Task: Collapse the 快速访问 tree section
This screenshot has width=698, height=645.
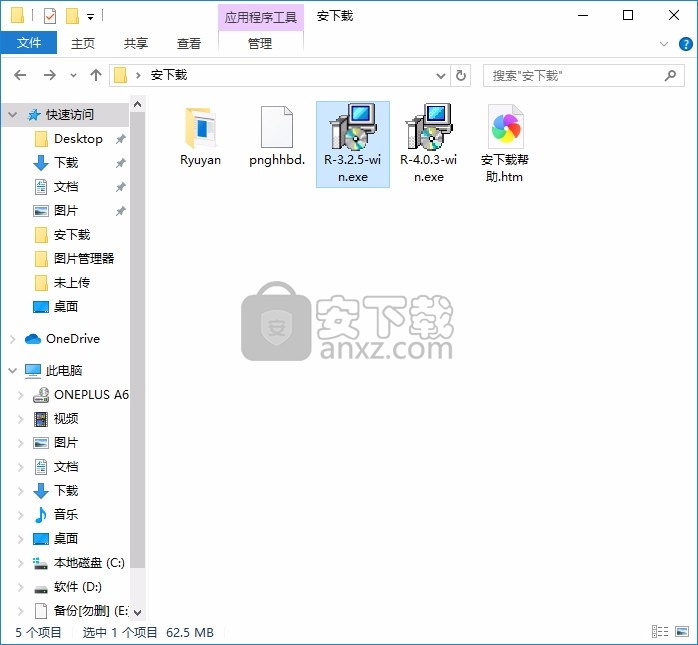Action: pyautogui.click(x=12, y=115)
